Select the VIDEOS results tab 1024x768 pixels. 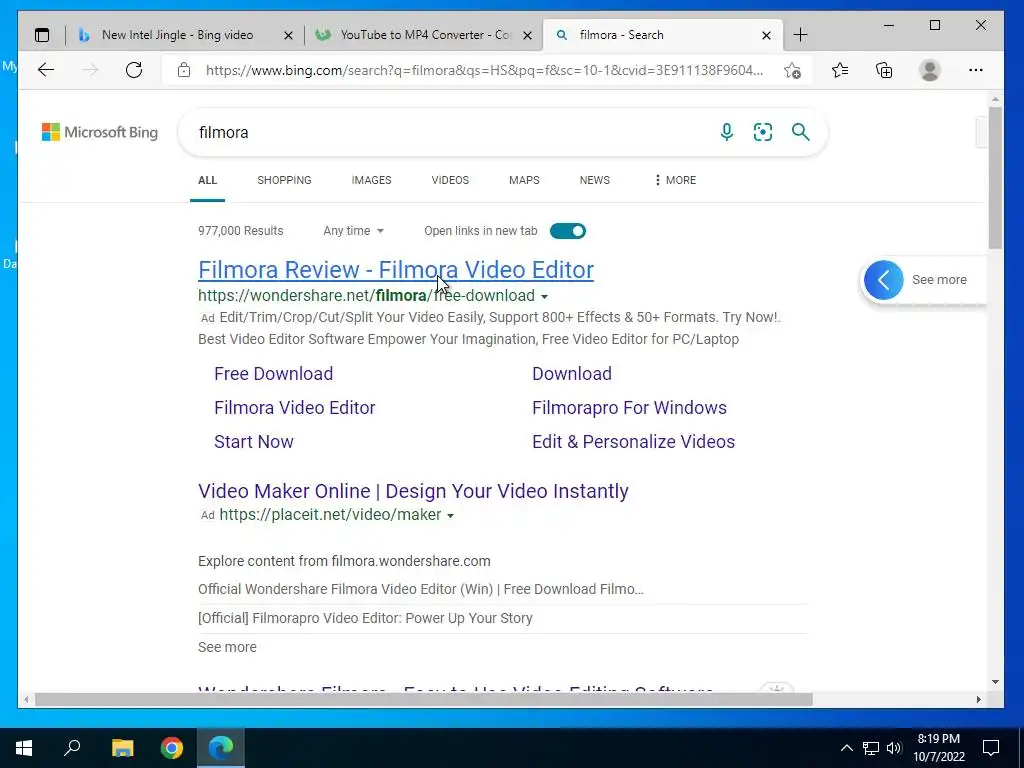(450, 180)
